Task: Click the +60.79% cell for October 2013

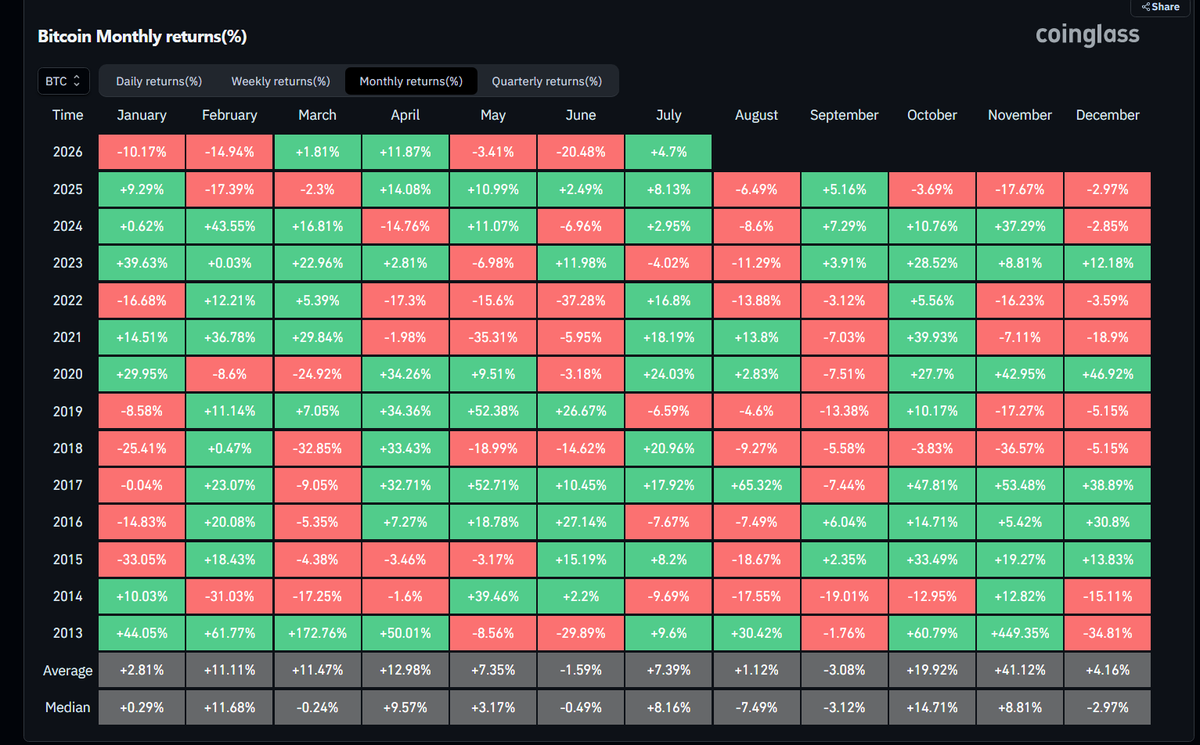Action: coord(932,634)
